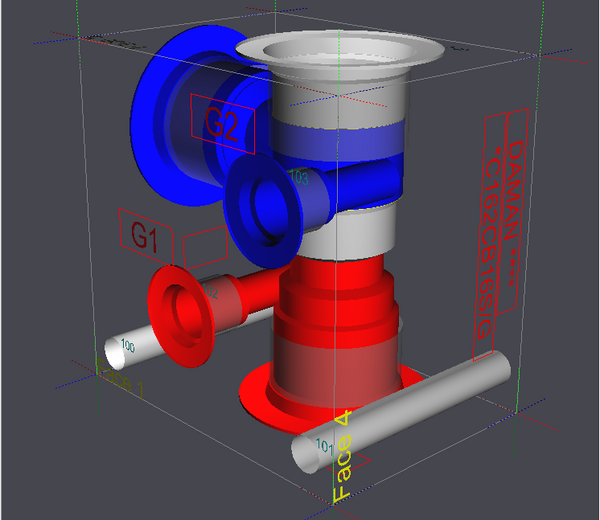
Task: Select the white top flange of central cavity
Action: point(340,52)
